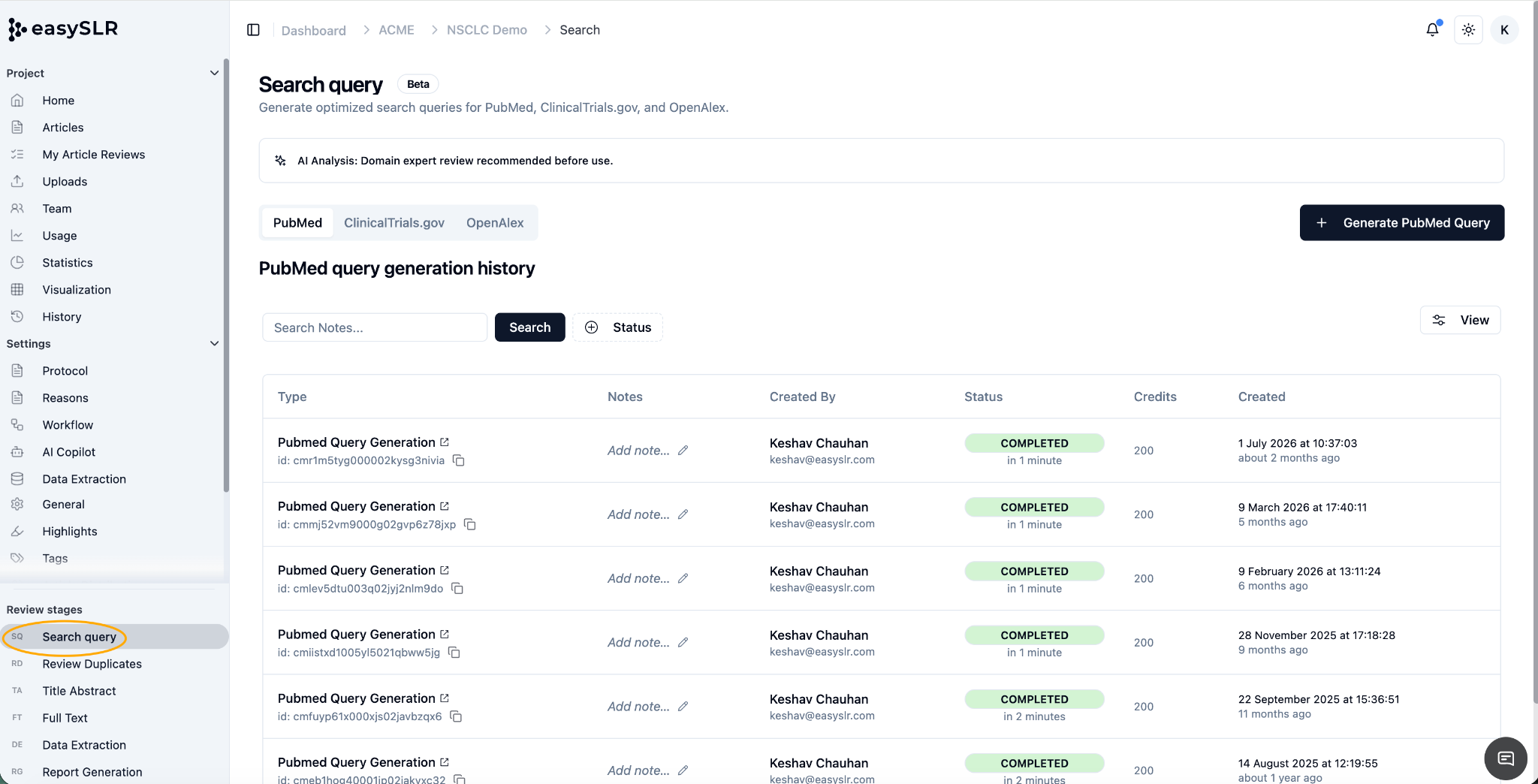Collapse the Settings section chevron

pos(214,343)
